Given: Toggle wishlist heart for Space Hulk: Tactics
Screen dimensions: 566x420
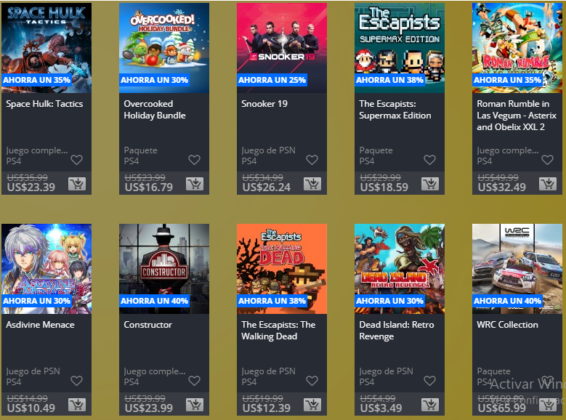Looking at the screenshot, I should 77,159.
